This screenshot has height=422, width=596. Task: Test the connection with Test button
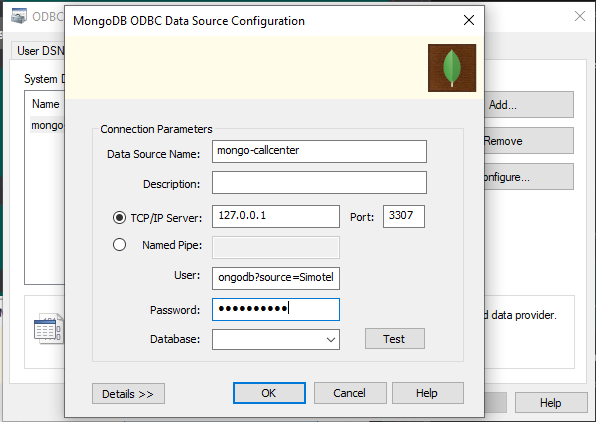395,339
